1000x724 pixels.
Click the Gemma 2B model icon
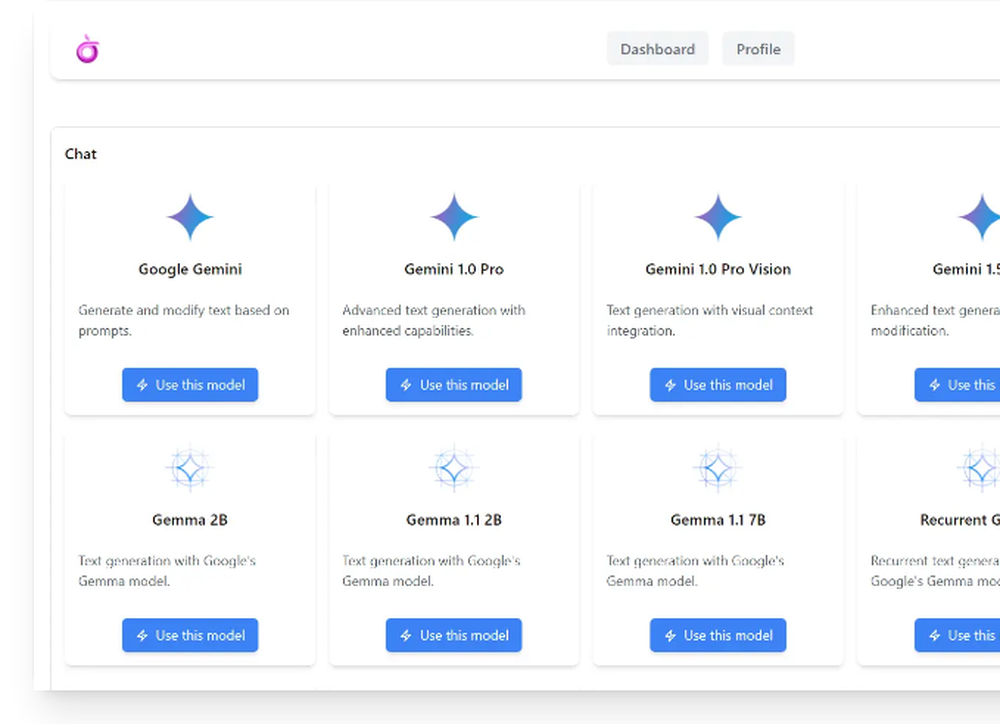pyautogui.click(x=190, y=468)
